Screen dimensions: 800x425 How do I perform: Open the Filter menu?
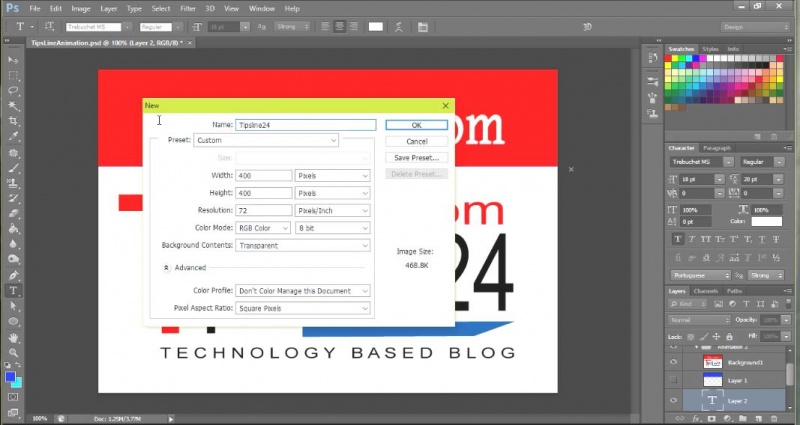188,9
